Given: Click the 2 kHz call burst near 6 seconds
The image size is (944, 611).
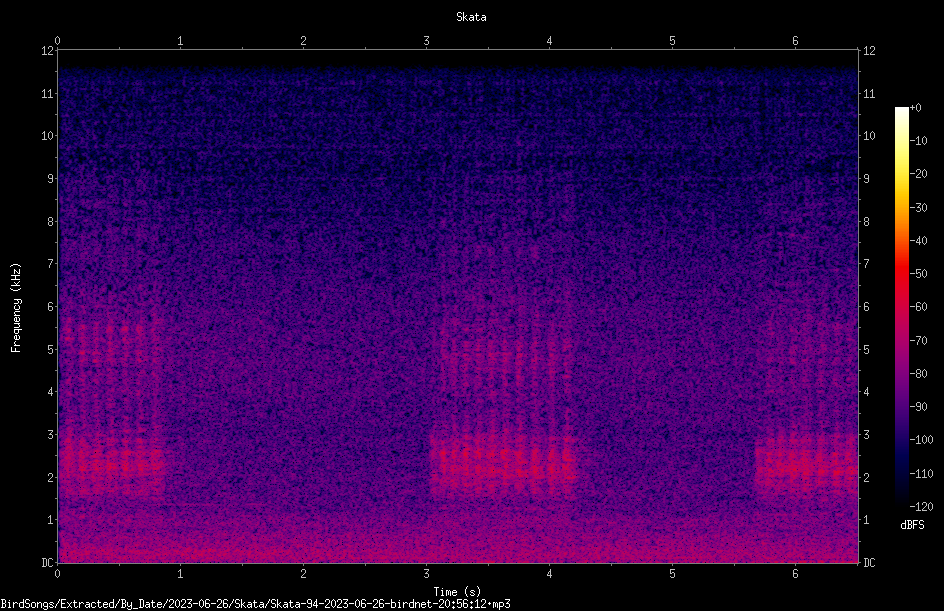Looking at the screenshot, I should [807, 465].
